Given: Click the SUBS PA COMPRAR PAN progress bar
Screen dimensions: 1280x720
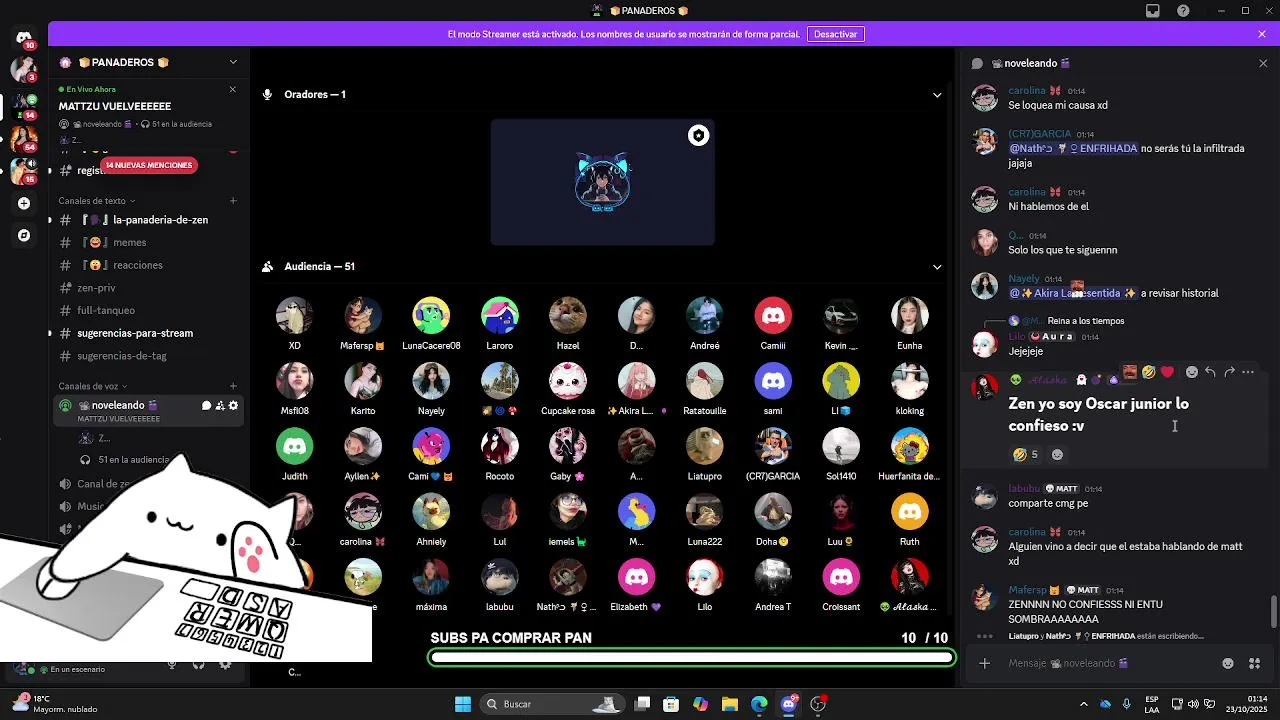Looking at the screenshot, I should pos(692,657).
